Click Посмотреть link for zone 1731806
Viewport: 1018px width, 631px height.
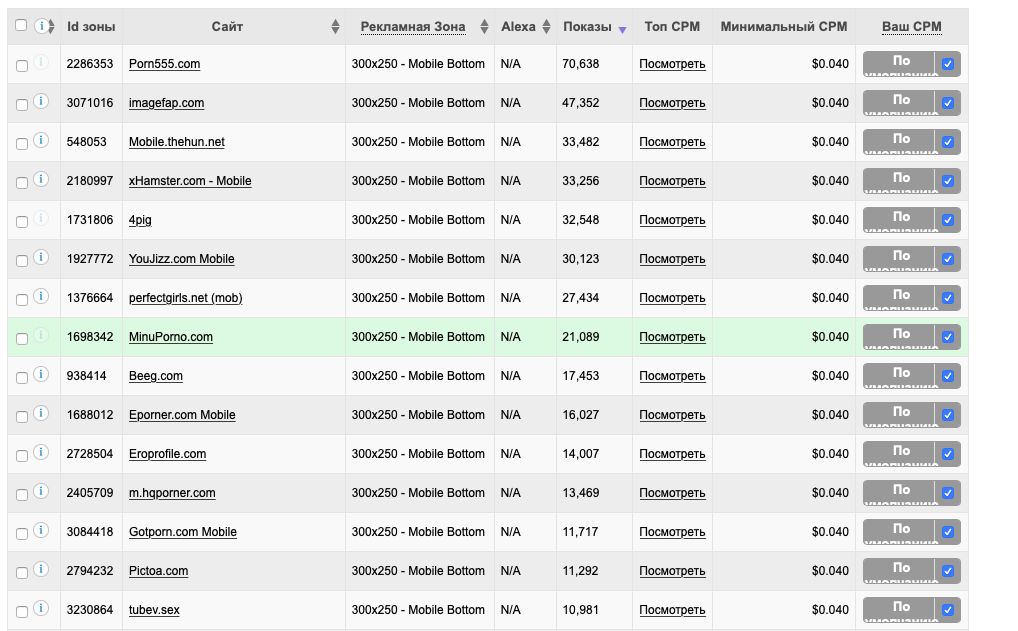click(x=672, y=220)
